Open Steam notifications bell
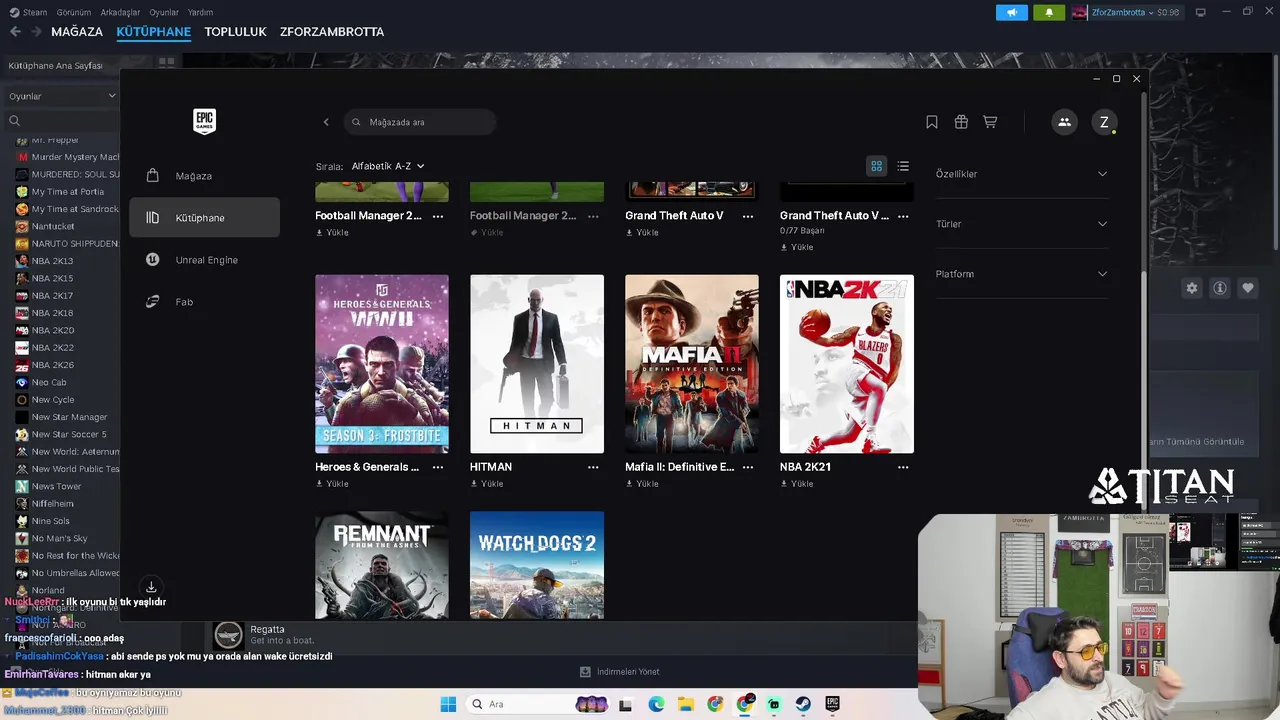 [1049, 12]
